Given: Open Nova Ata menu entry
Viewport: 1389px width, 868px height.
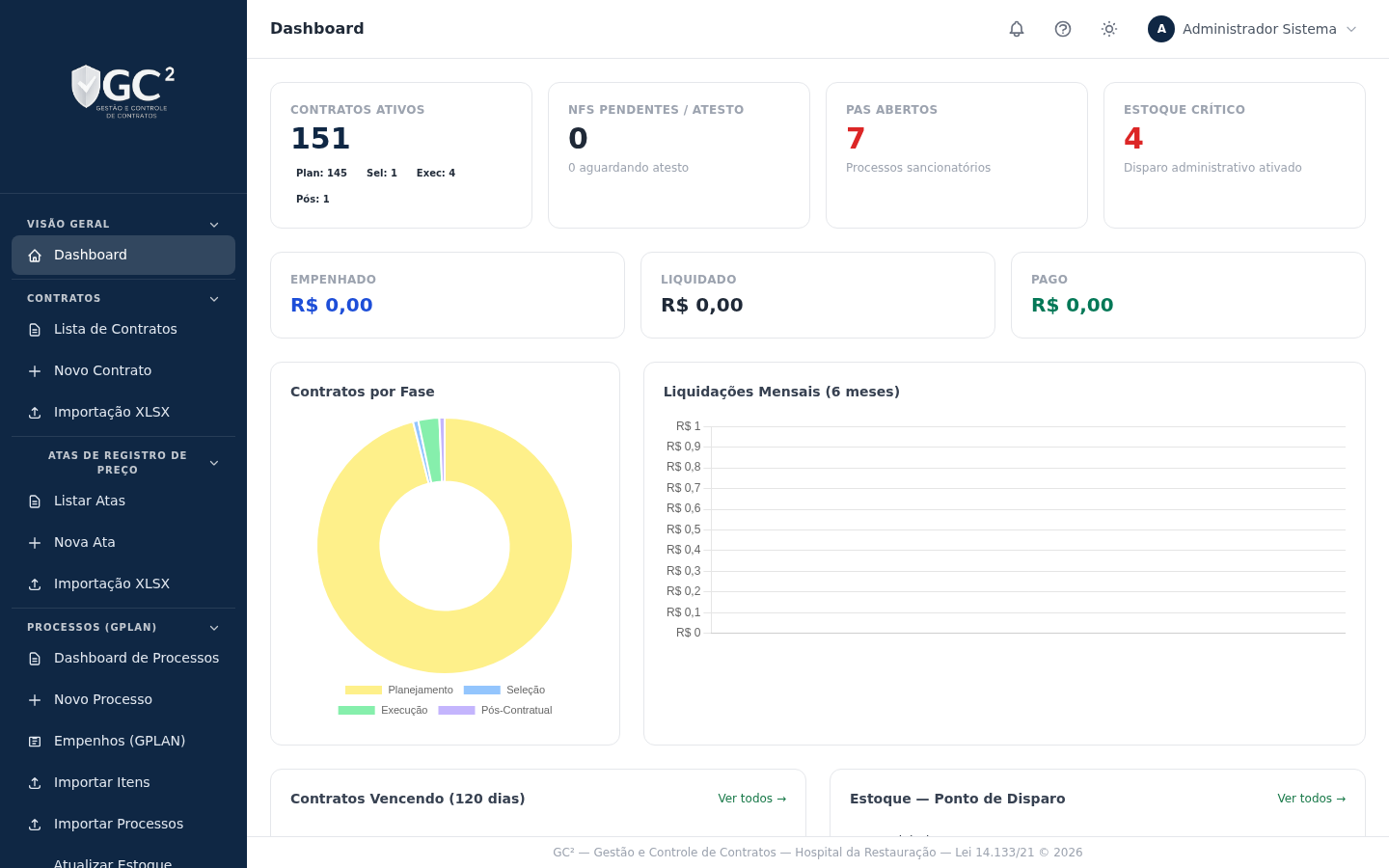Looking at the screenshot, I should point(123,542).
